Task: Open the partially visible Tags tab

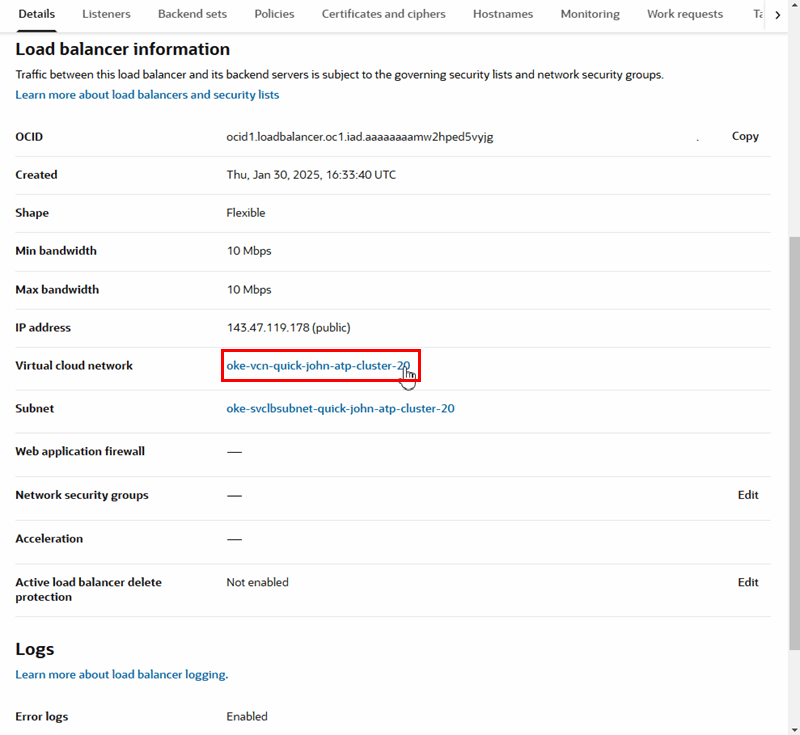Action: click(758, 14)
